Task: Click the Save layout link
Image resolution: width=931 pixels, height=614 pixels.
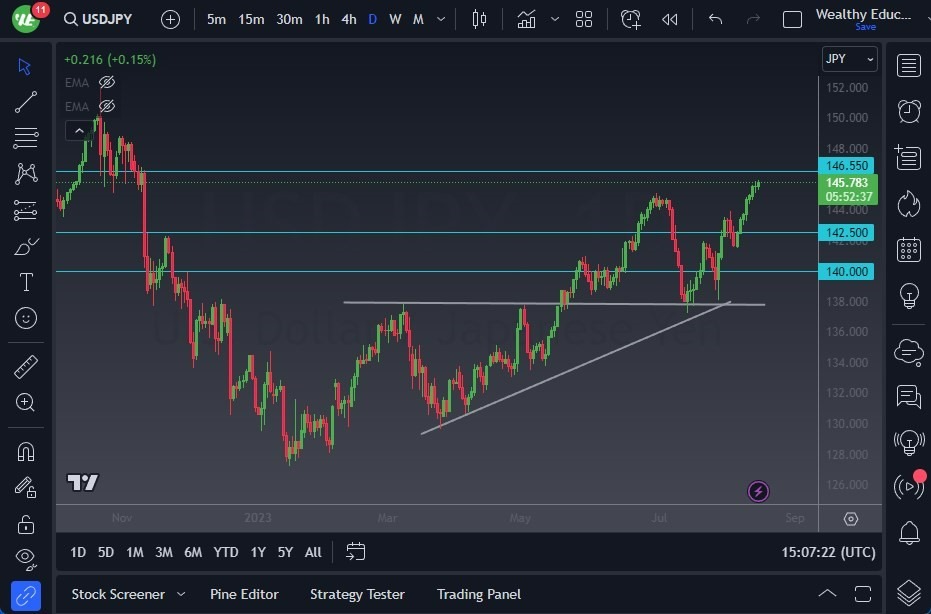Action: (864, 26)
